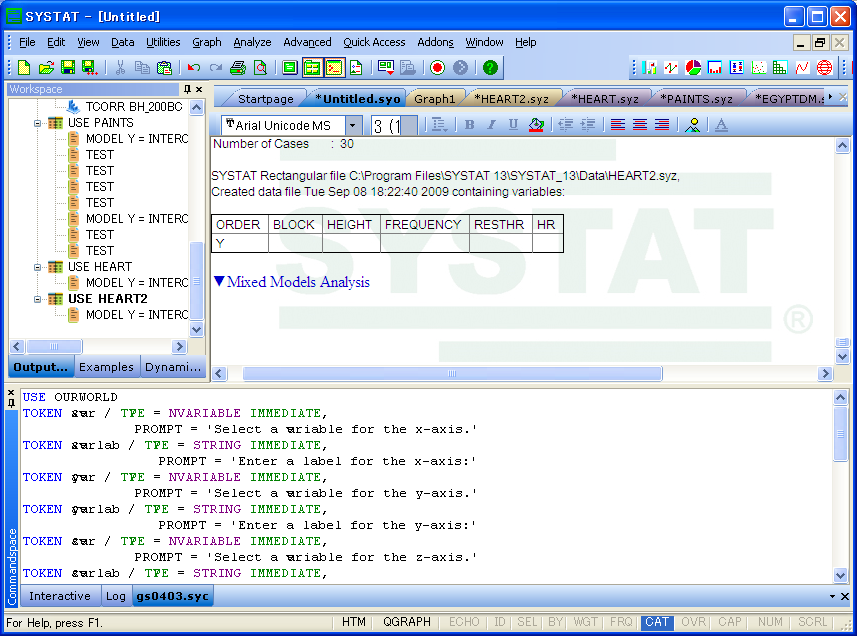Collapse the USE HEART2 tree node
857x636 pixels.
click(37, 299)
